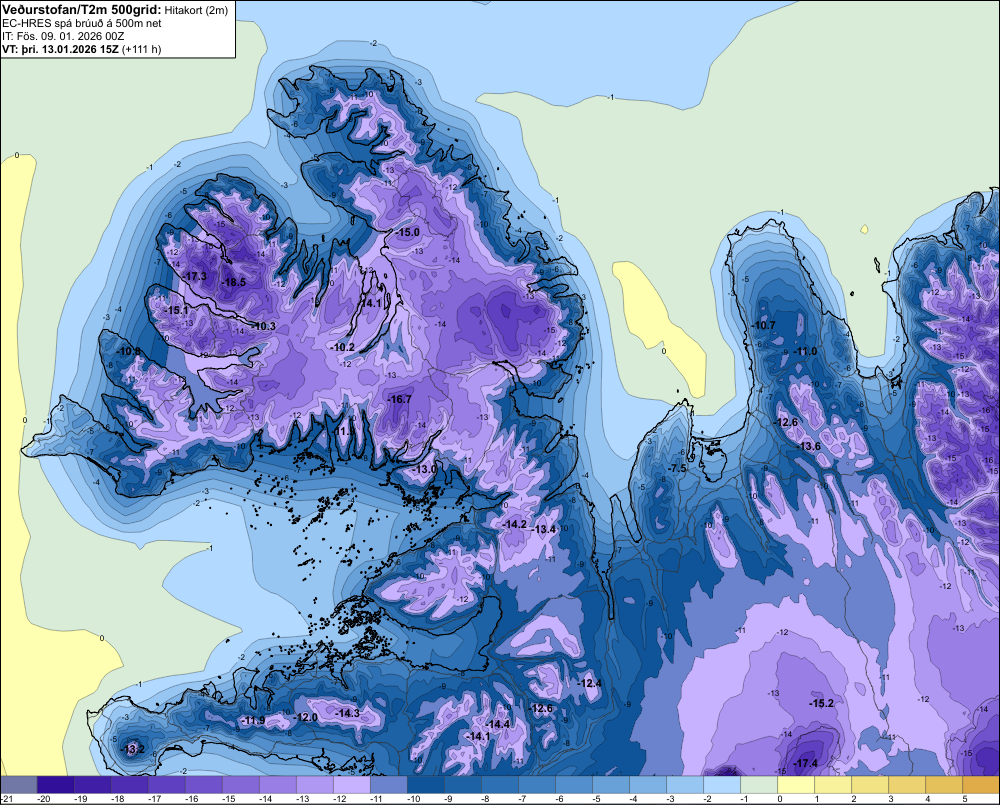This screenshot has height=805, width=1000.
Task: Click legend swatch between -10 and -9
Action: [426, 784]
